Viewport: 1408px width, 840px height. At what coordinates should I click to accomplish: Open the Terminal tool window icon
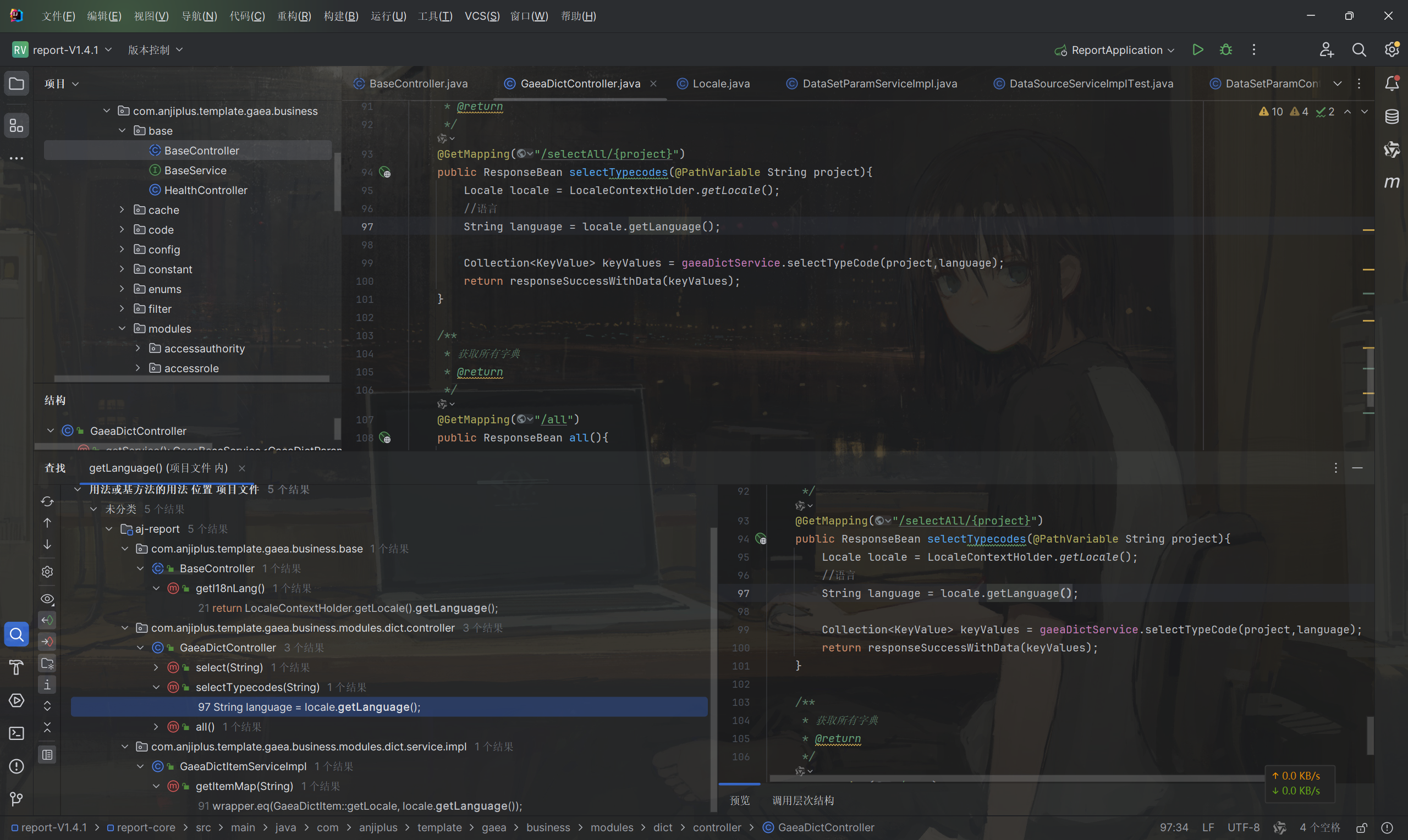16,733
